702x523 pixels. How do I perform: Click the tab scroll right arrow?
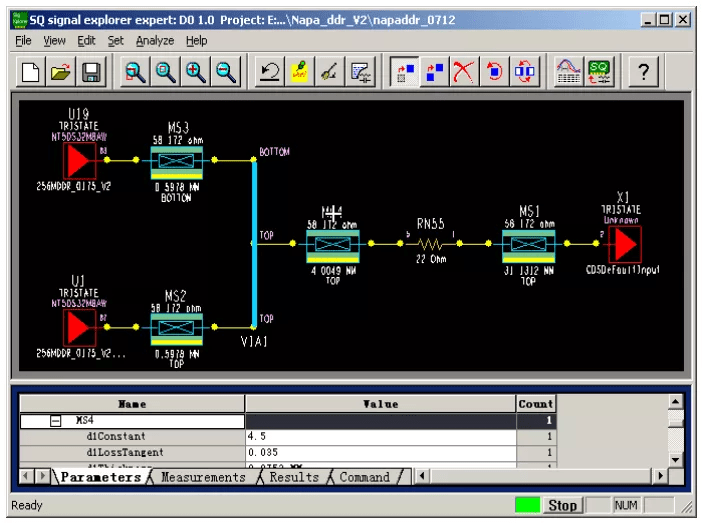tap(43, 476)
